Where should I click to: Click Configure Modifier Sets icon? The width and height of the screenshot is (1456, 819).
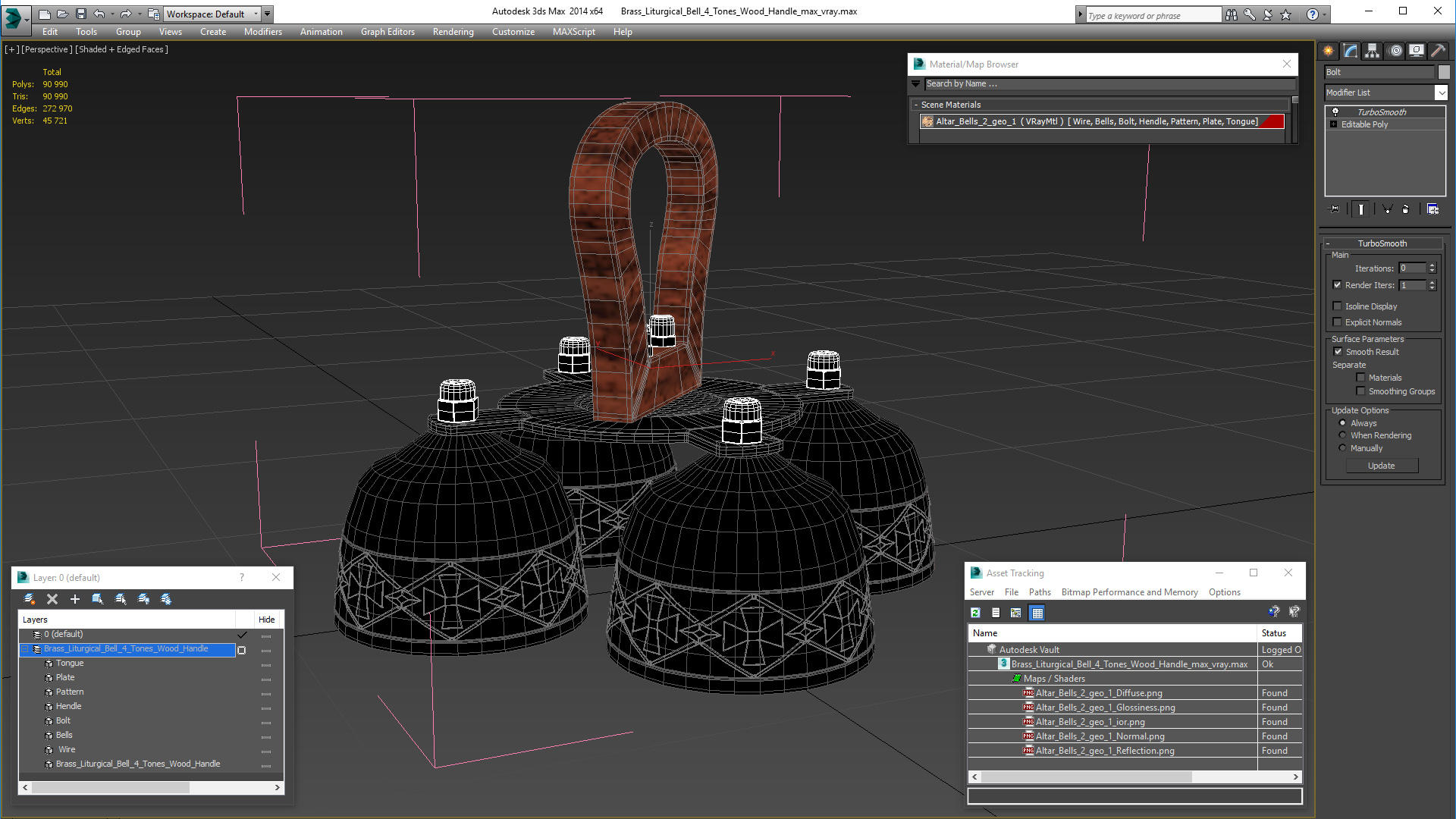pos(1432,209)
